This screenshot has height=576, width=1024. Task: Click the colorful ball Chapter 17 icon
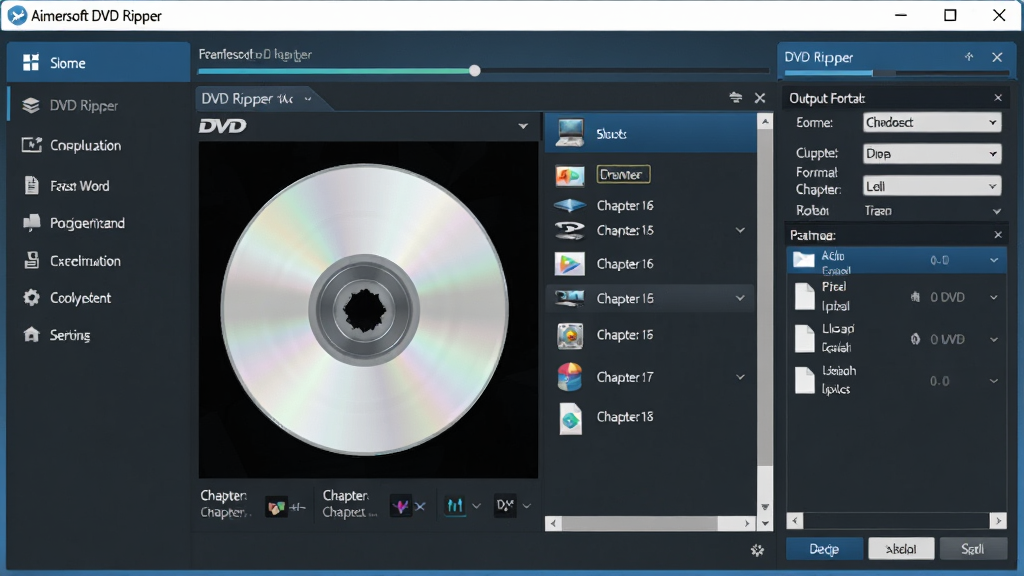(569, 377)
